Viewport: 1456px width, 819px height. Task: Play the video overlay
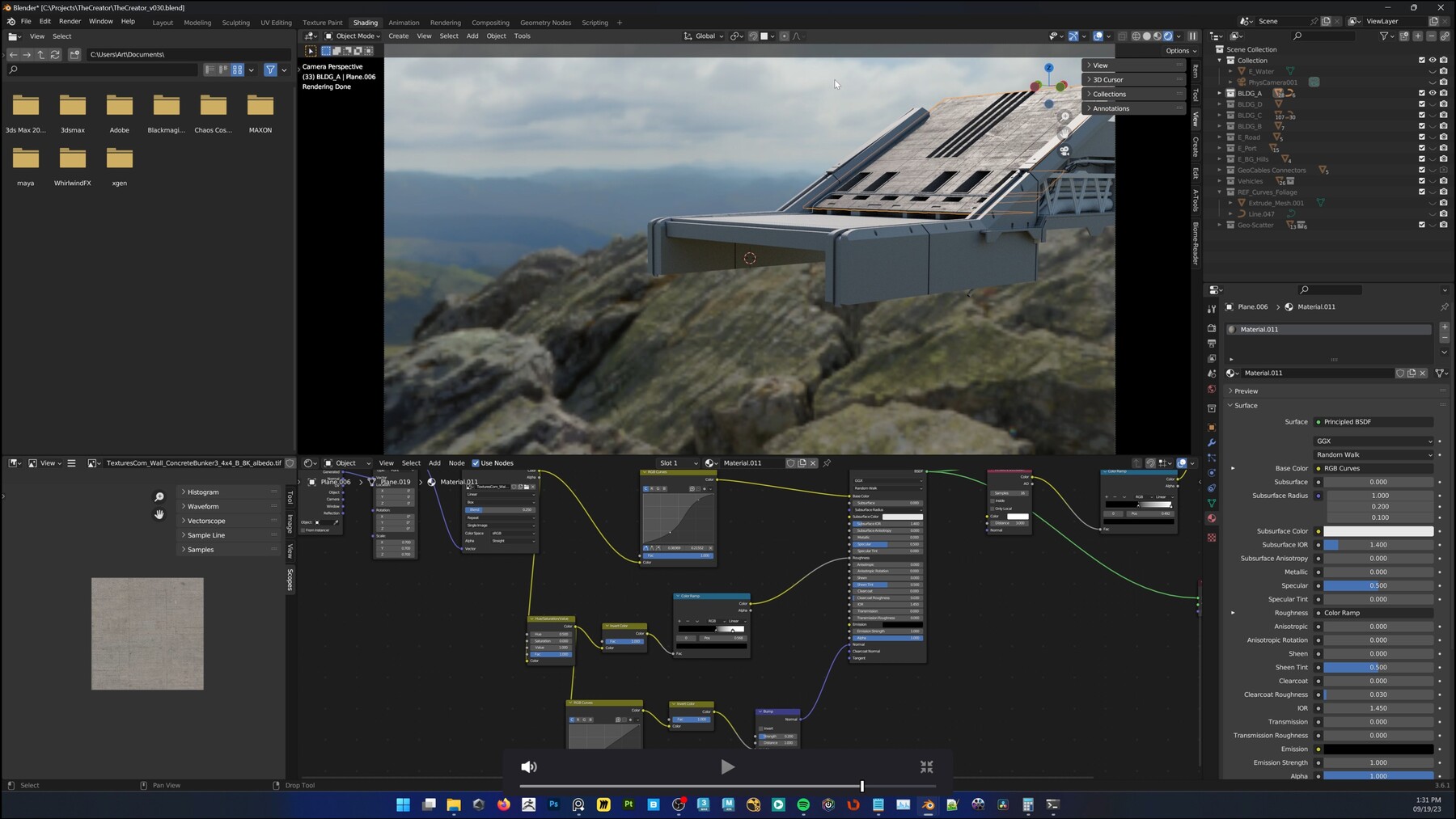point(727,767)
